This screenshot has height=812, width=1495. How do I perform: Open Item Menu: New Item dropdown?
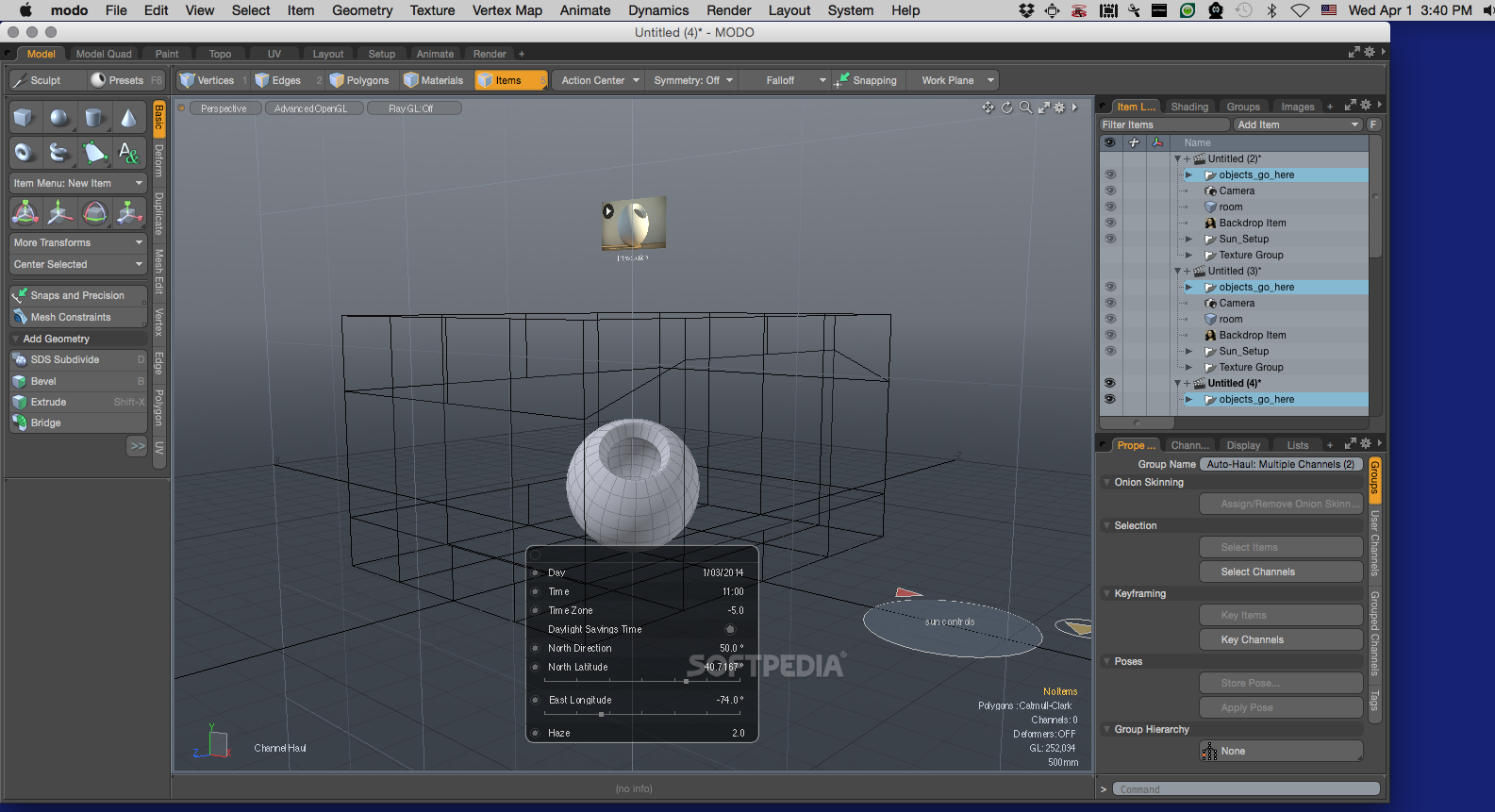(x=78, y=183)
